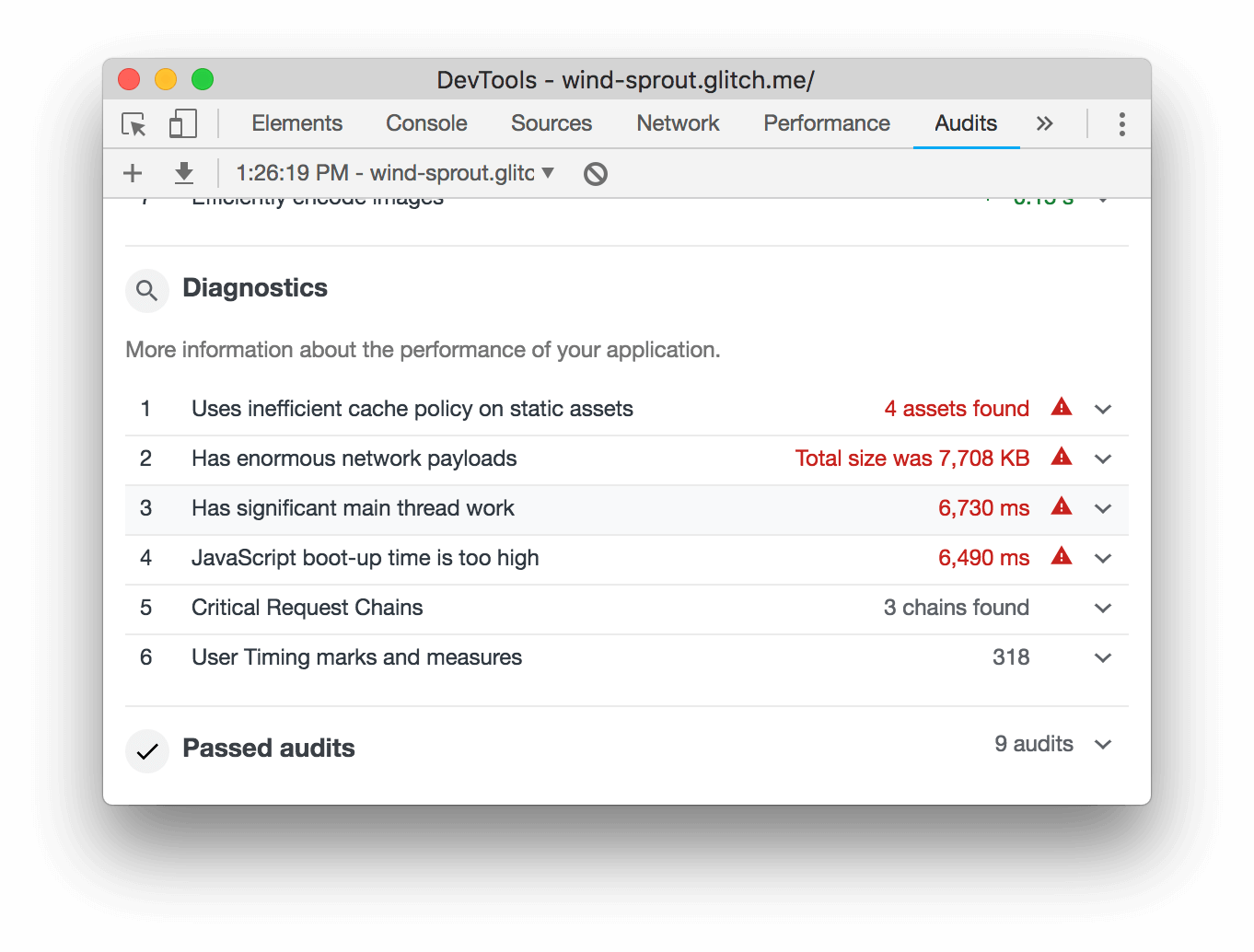Viewport: 1254px width, 952px height.
Task: Click the warning triangle on JavaScript boot-up row
Action: click(x=1062, y=556)
